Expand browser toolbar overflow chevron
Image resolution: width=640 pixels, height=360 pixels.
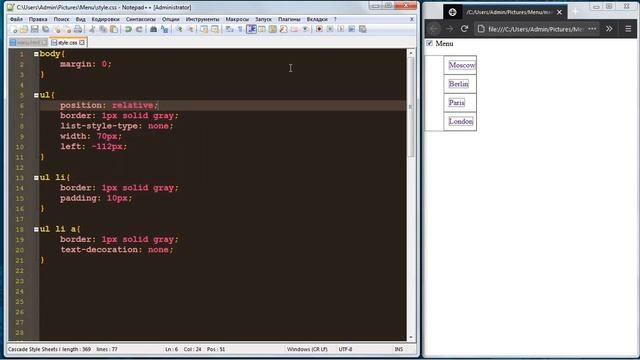point(609,29)
